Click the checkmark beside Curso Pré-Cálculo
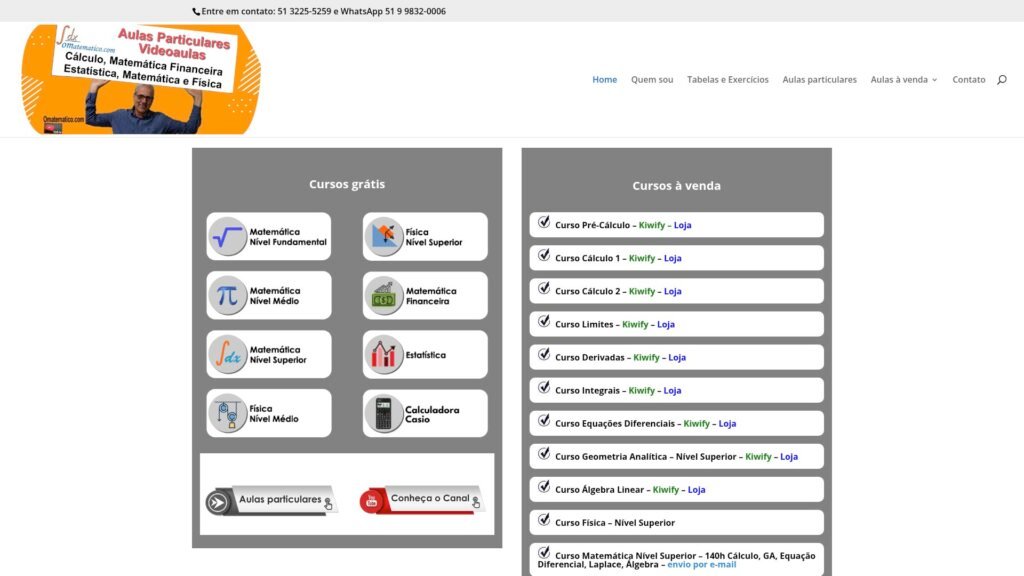Image resolution: width=1024 pixels, height=576 pixels. click(544, 223)
